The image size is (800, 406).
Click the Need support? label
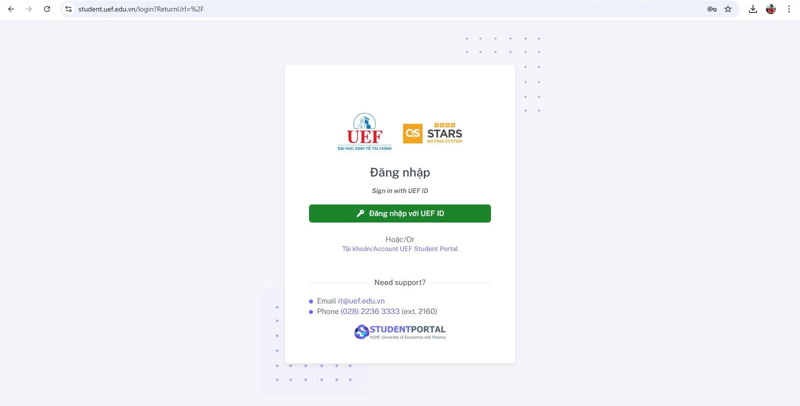pos(400,283)
